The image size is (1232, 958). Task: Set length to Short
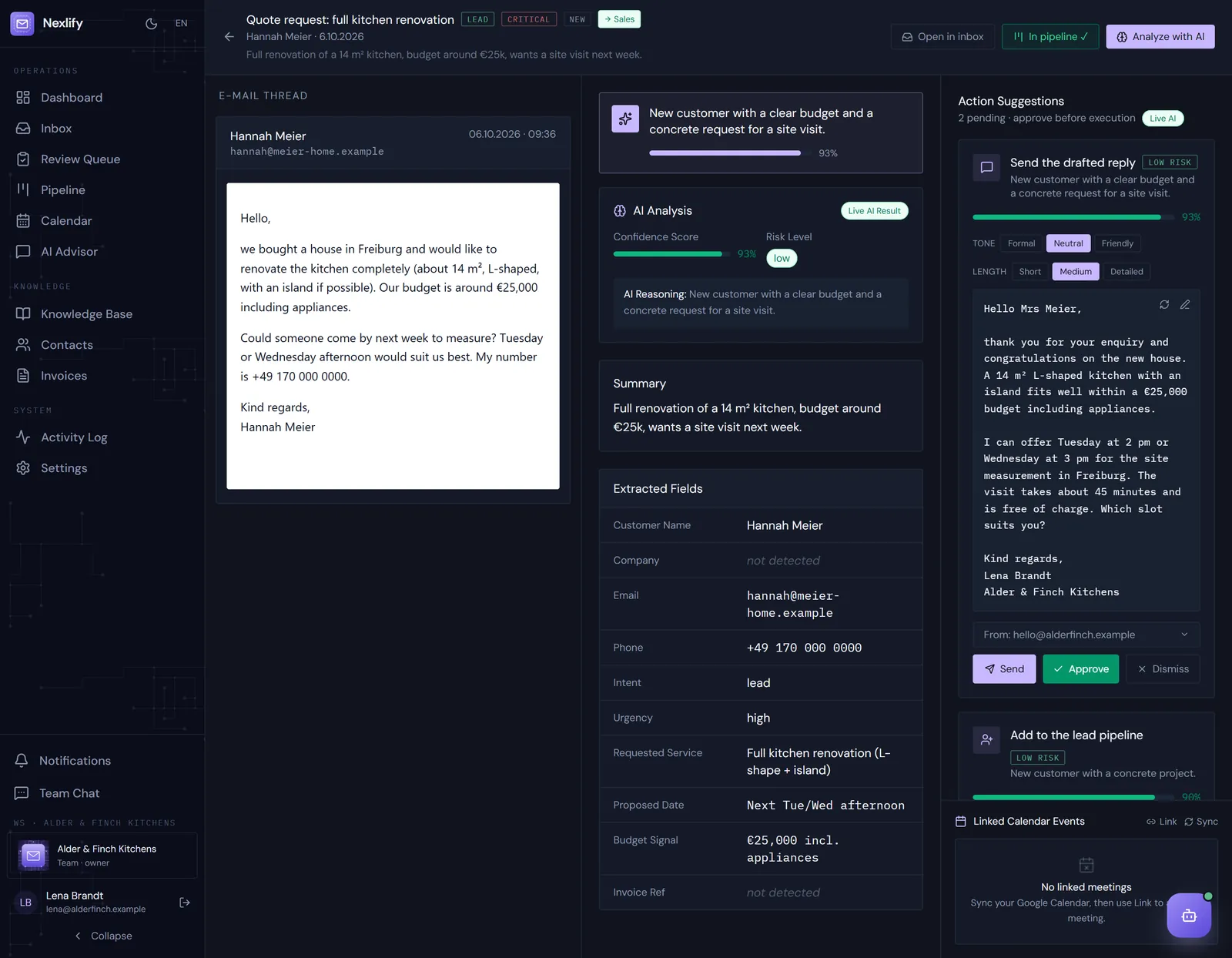[x=1029, y=272]
